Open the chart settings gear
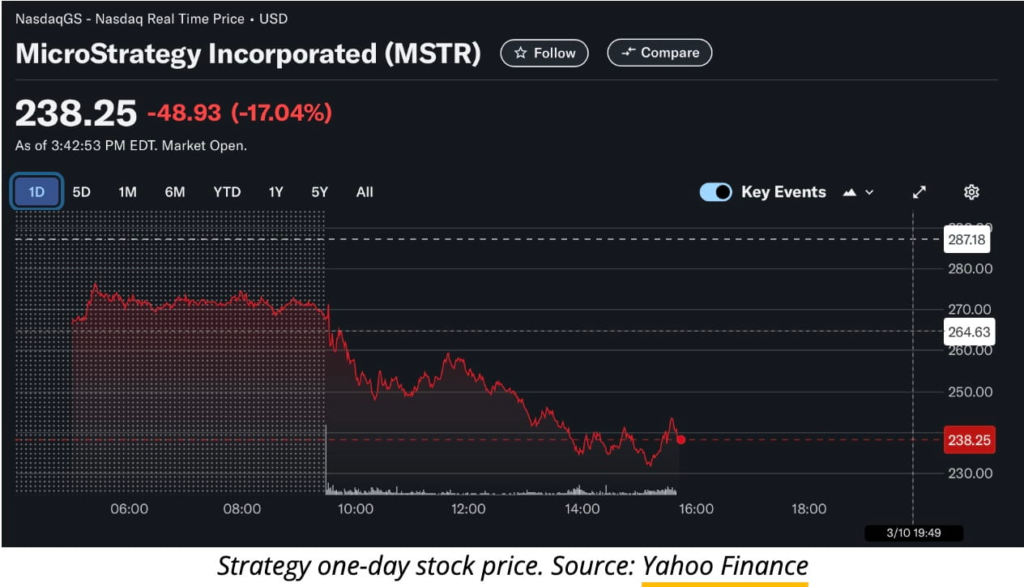The width and height of the screenshot is (1024, 587). tap(971, 192)
